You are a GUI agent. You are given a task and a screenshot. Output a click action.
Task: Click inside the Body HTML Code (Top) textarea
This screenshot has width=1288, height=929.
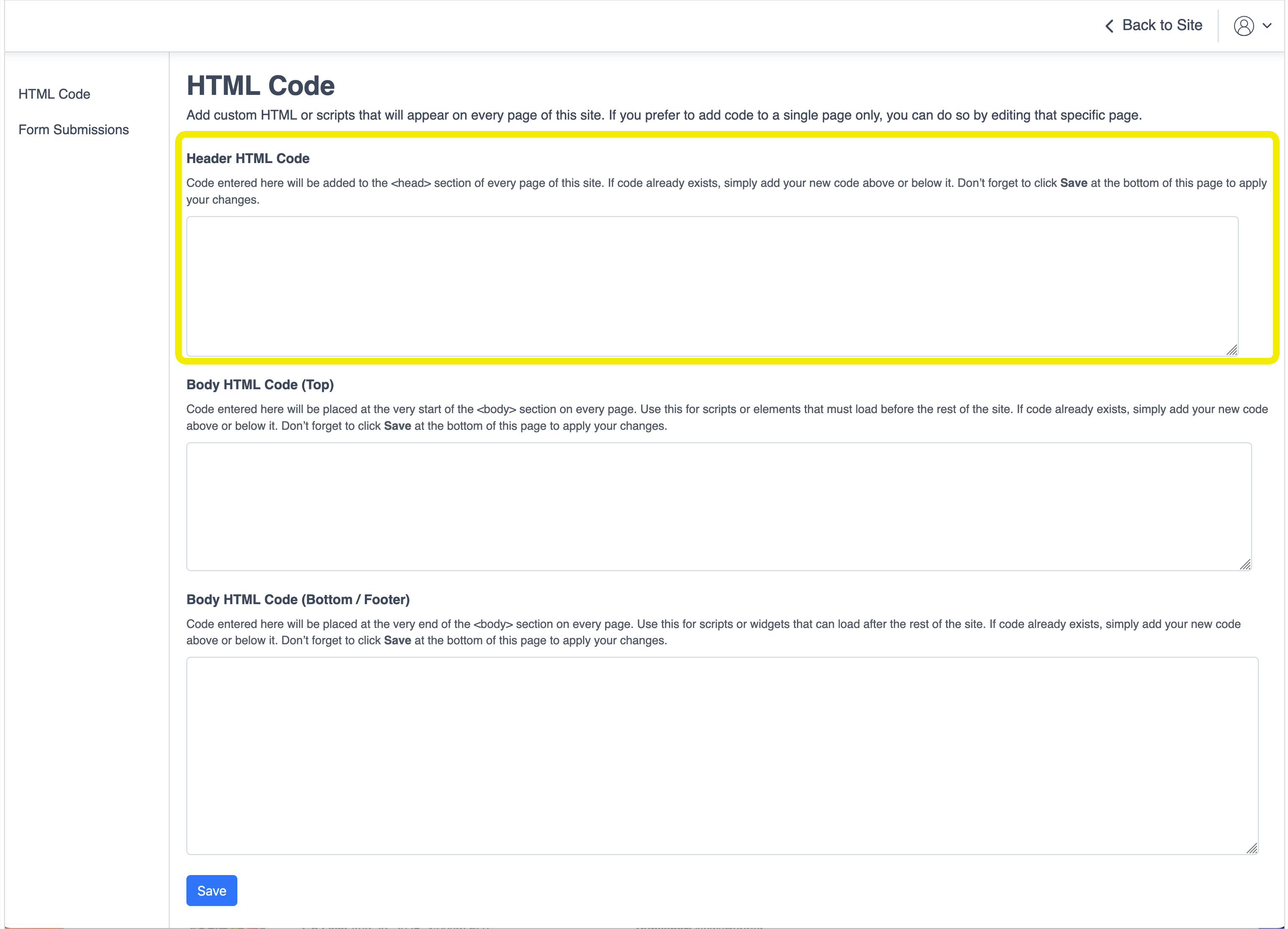(719, 507)
